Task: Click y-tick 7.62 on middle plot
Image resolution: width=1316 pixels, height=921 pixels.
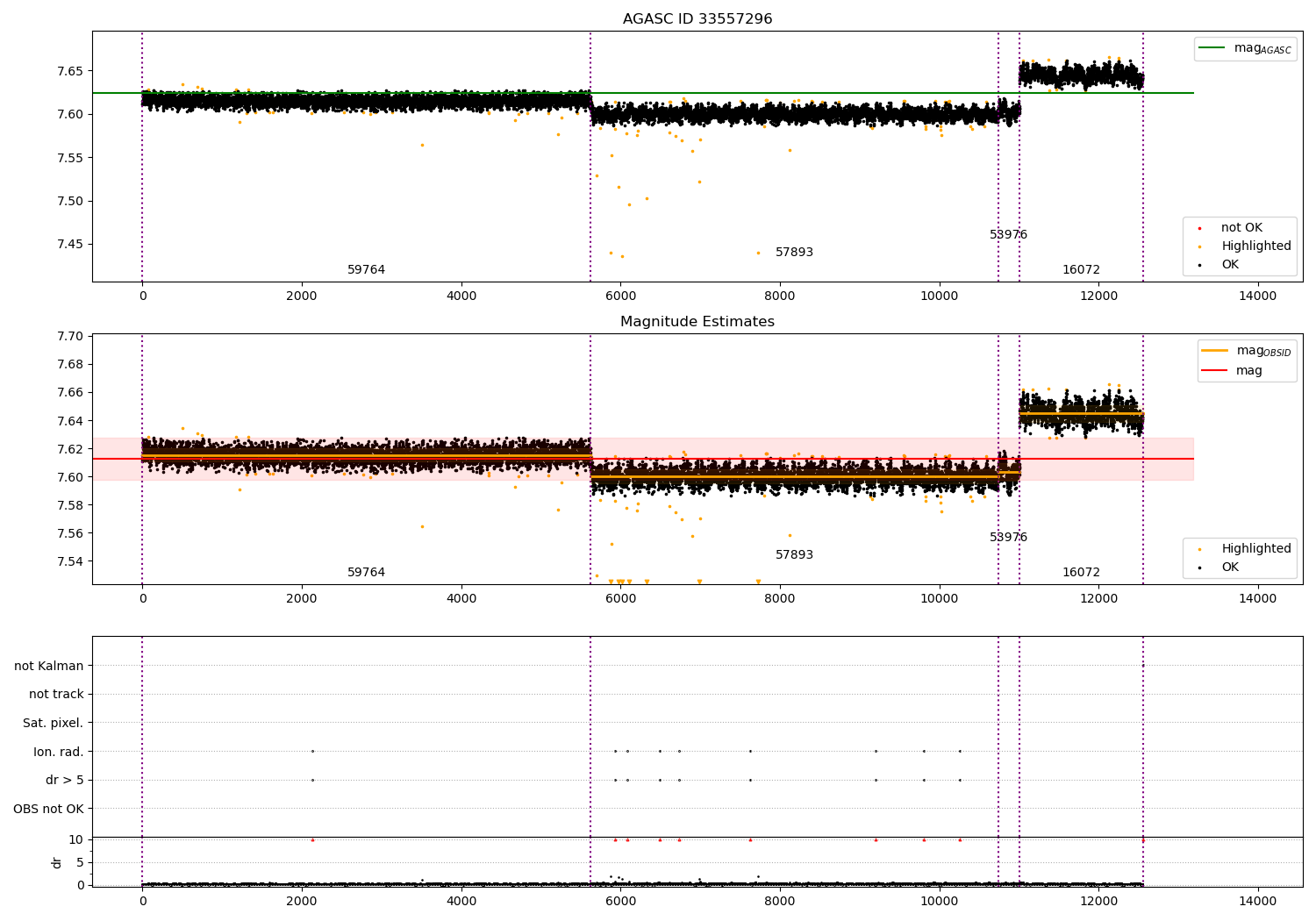Action: pos(69,449)
